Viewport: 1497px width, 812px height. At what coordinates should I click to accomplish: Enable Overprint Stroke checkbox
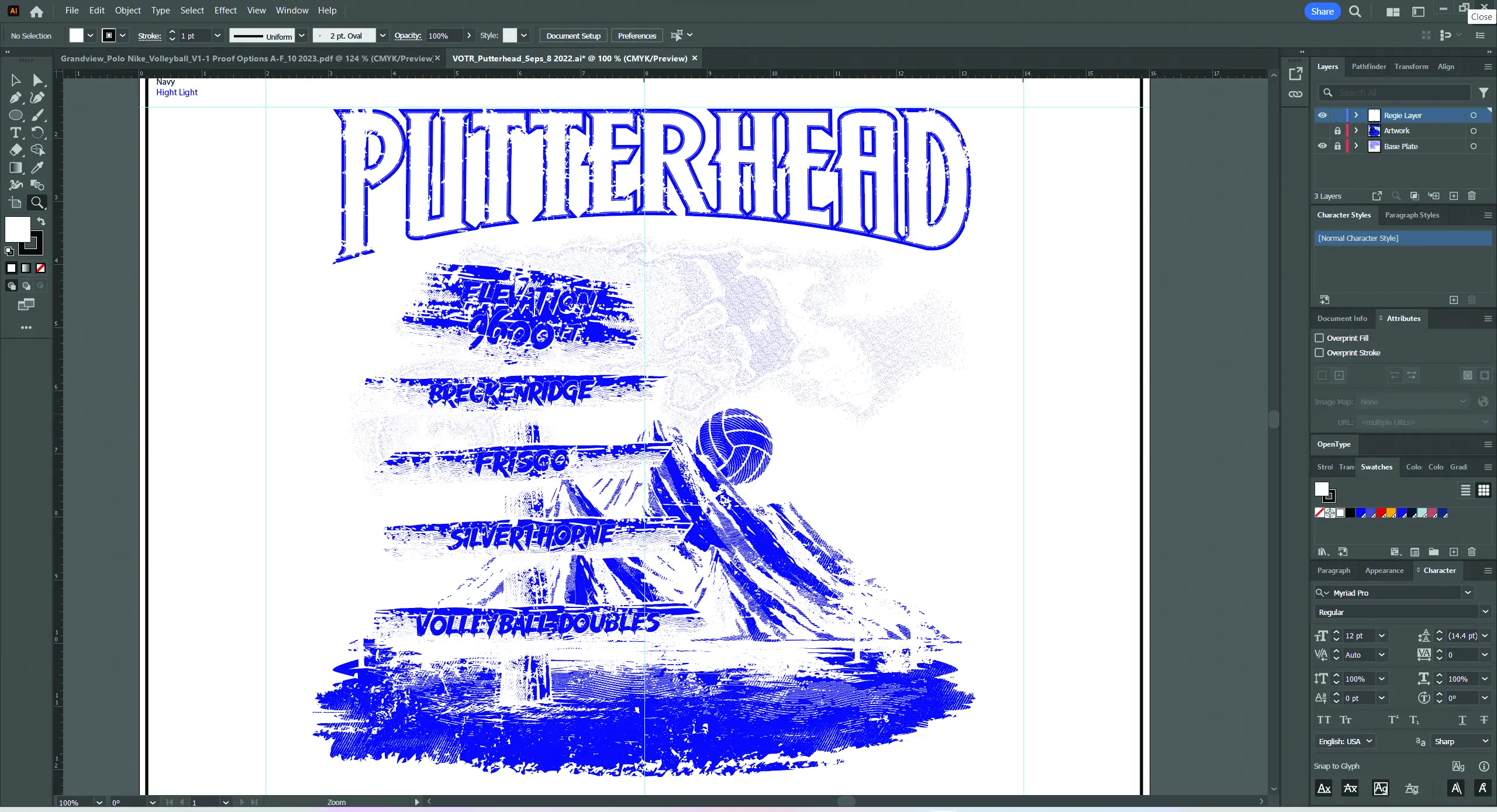[x=1319, y=353]
